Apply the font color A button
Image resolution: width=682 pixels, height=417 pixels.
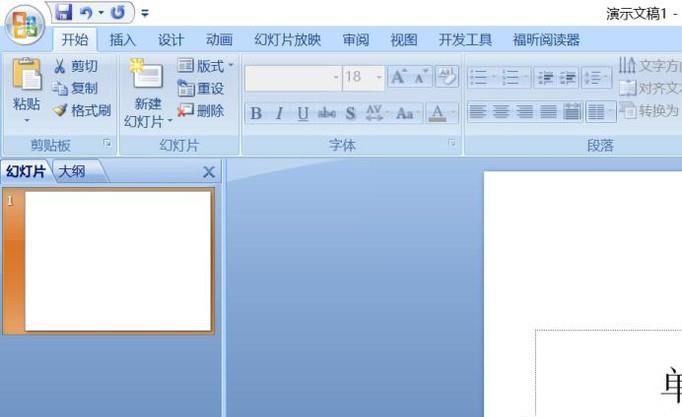click(437, 113)
